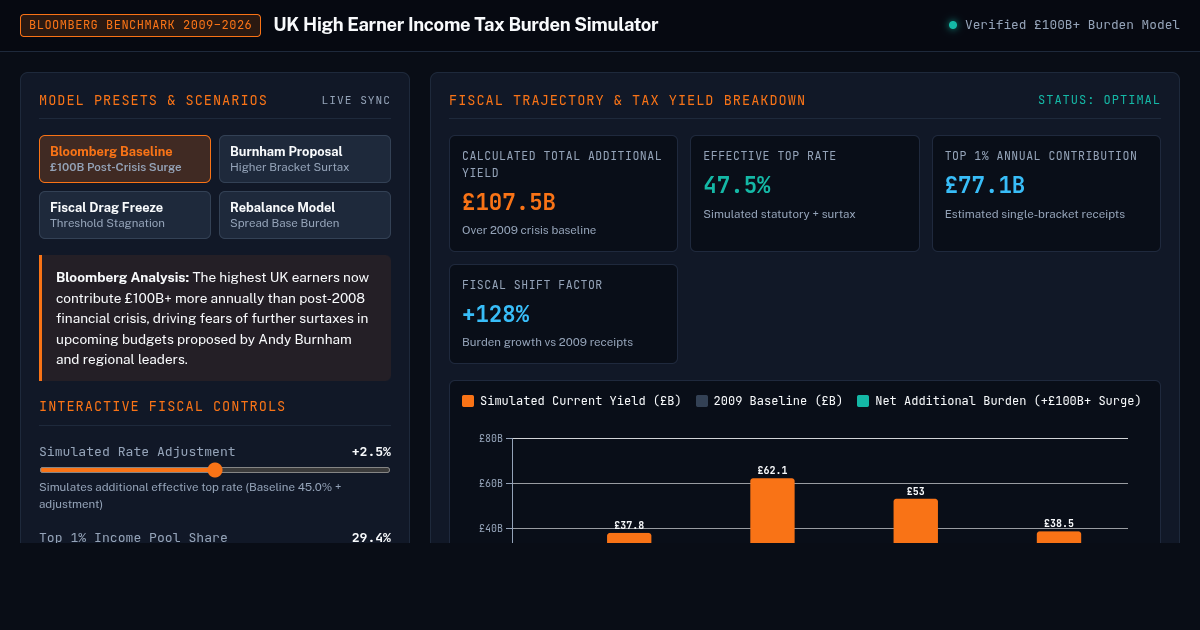
Task: Click the Fiscal Trajectory & Tax Yield heading
Action: (627, 101)
